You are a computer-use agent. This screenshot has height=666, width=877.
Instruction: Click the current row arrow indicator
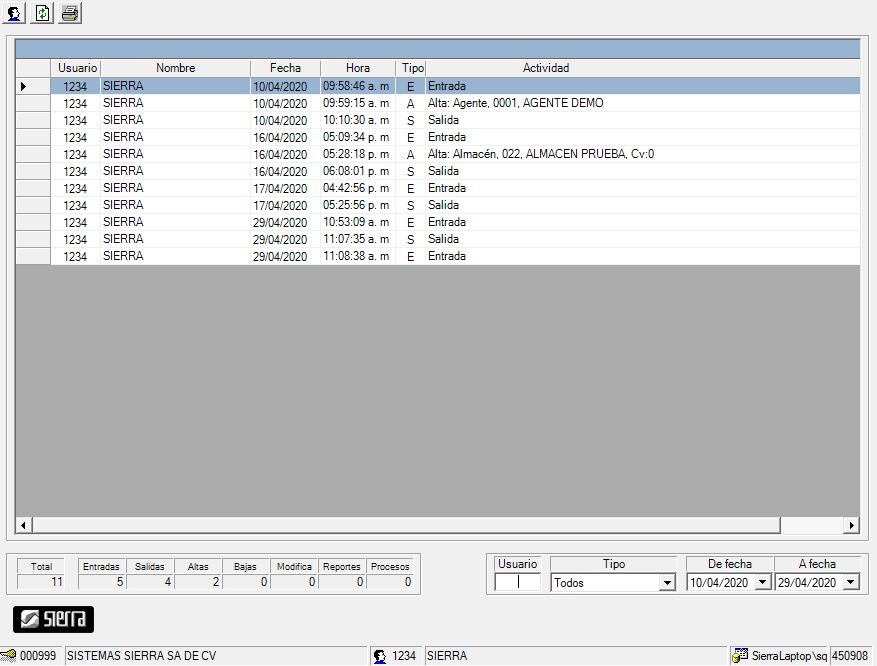(23, 87)
